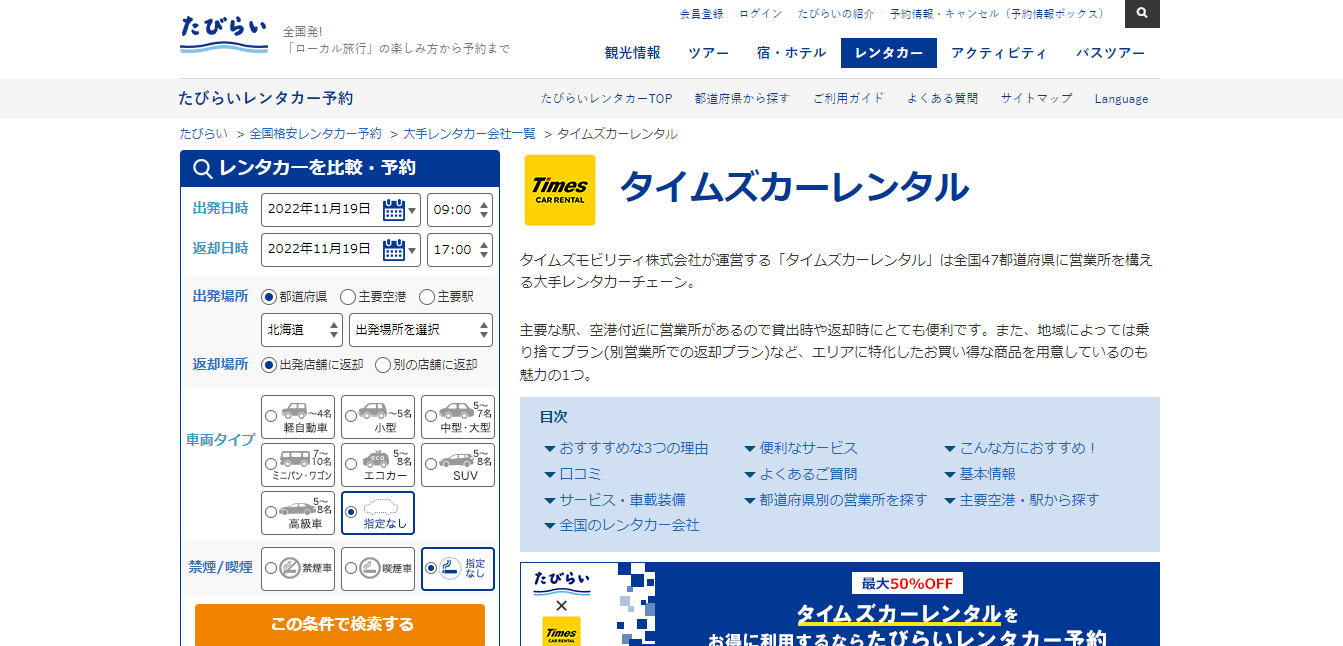Viewport: 1343px width, 646px height.
Task: Open the departure date calendar icon
Action: pos(393,210)
